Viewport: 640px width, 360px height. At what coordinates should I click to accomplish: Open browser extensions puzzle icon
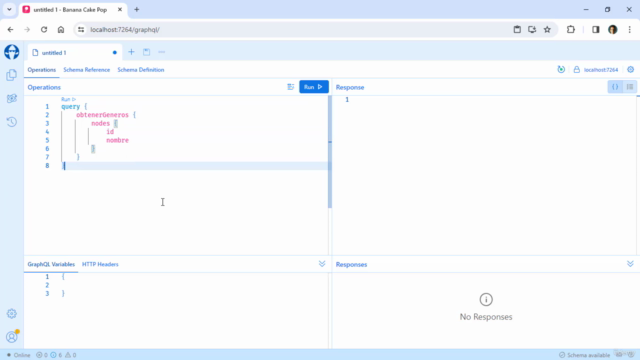click(571, 29)
